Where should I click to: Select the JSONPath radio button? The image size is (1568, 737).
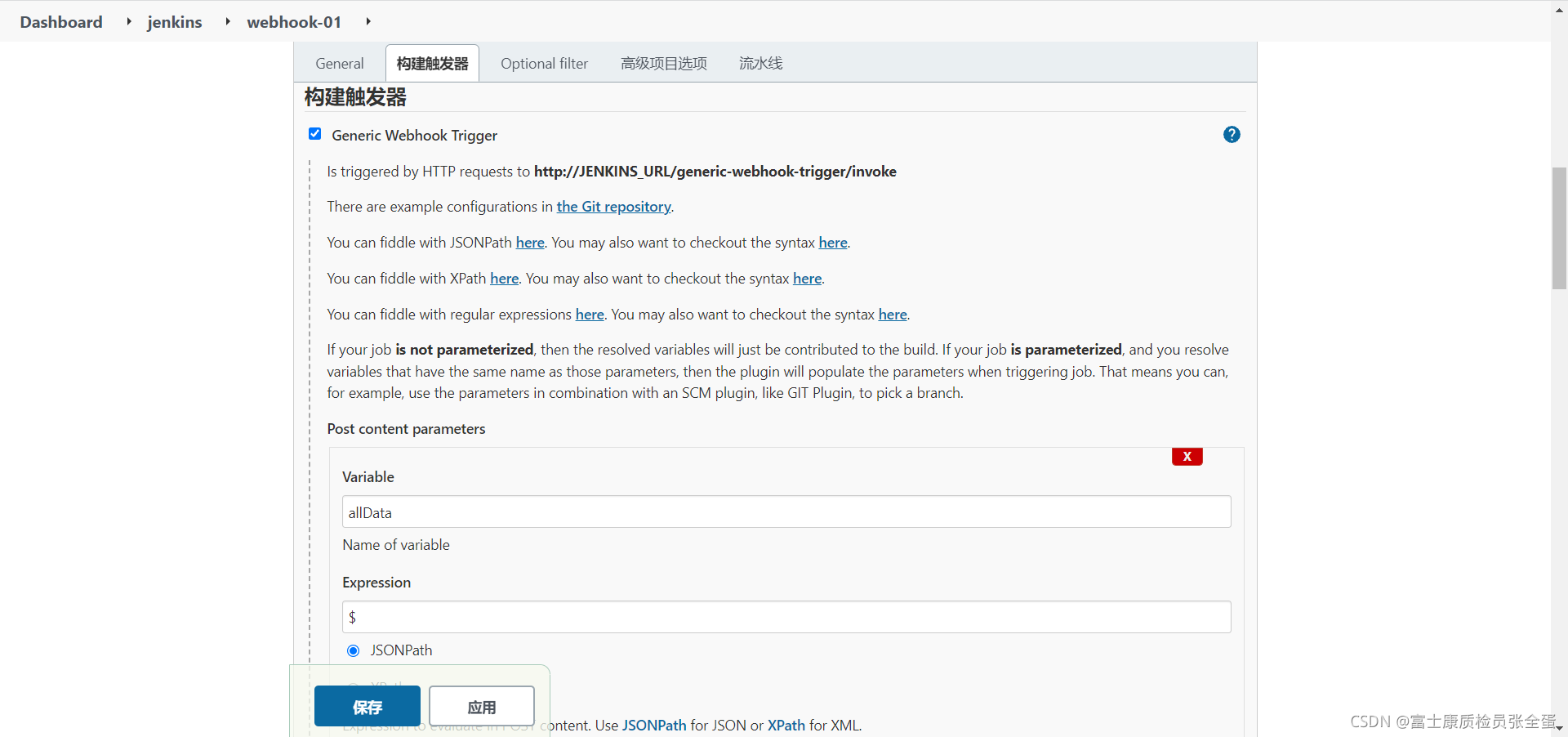[x=354, y=650]
